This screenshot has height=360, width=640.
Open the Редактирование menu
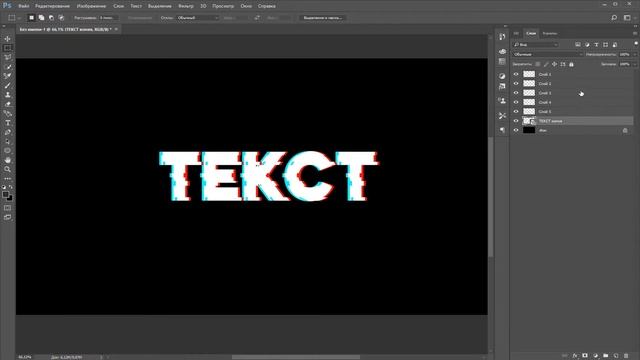pyautogui.click(x=52, y=6)
